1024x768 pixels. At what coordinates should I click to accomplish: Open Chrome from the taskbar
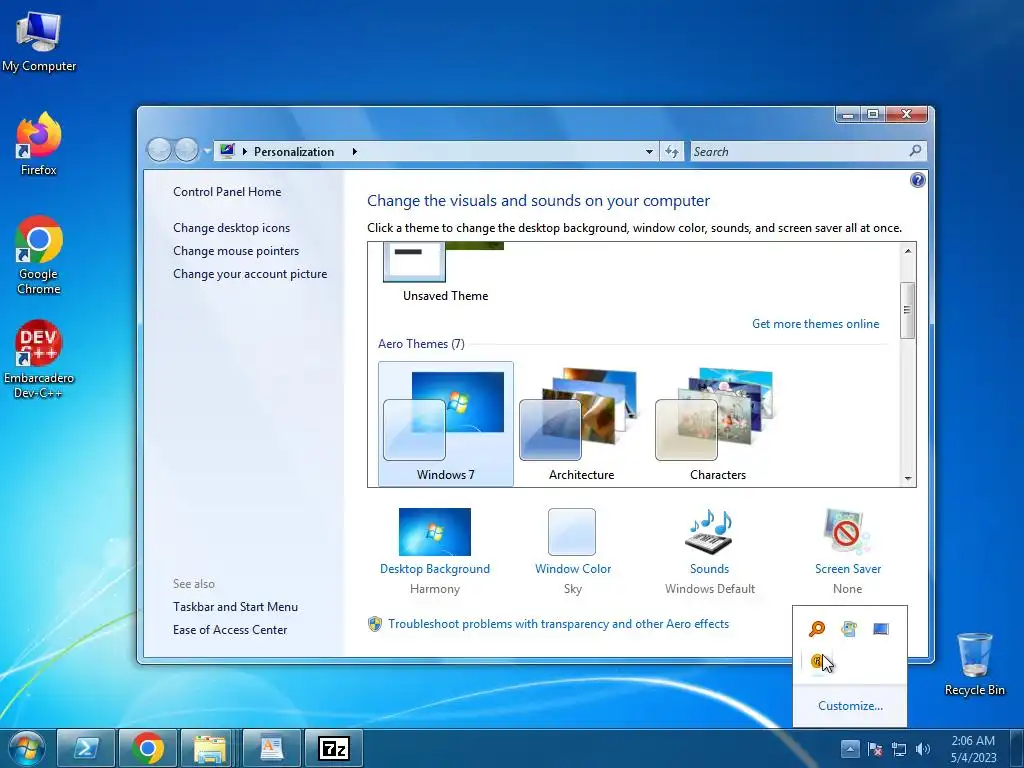(148, 748)
